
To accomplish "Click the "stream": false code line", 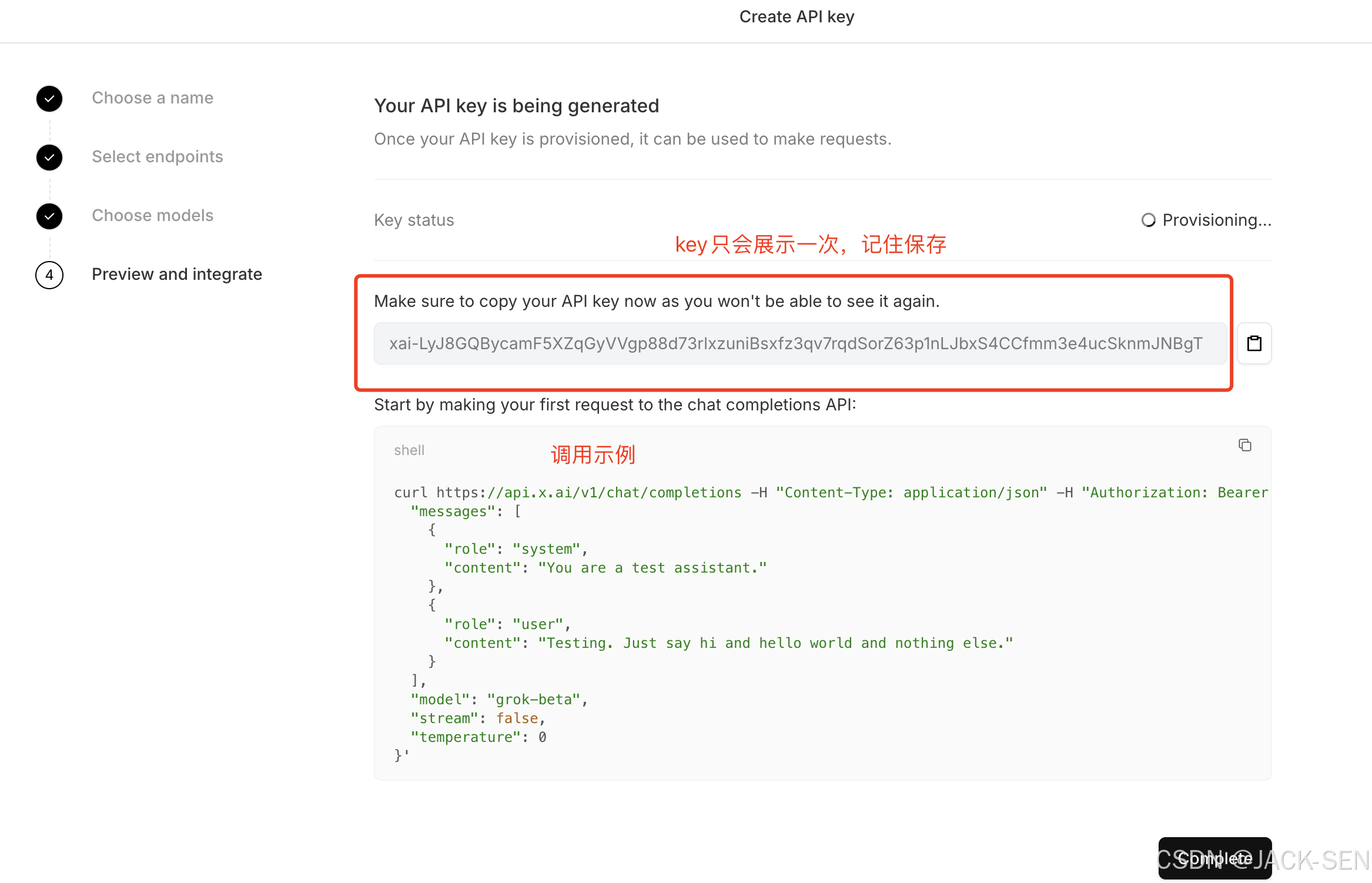I will (x=477, y=718).
